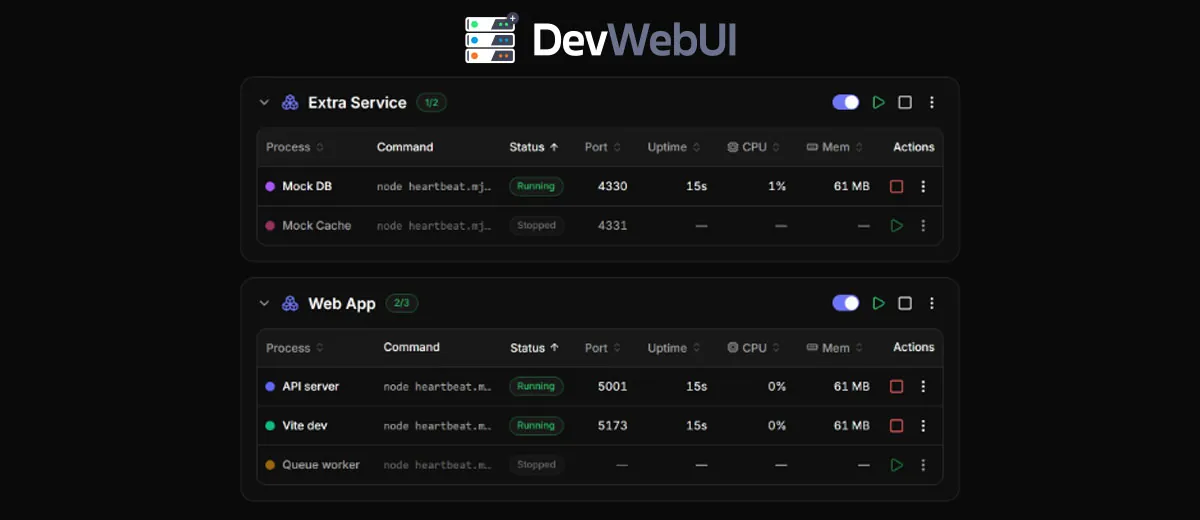This screenshot has width=1200, height=520.
Task: Sort Web App table by Port
Action: click(x=604, y=348)
